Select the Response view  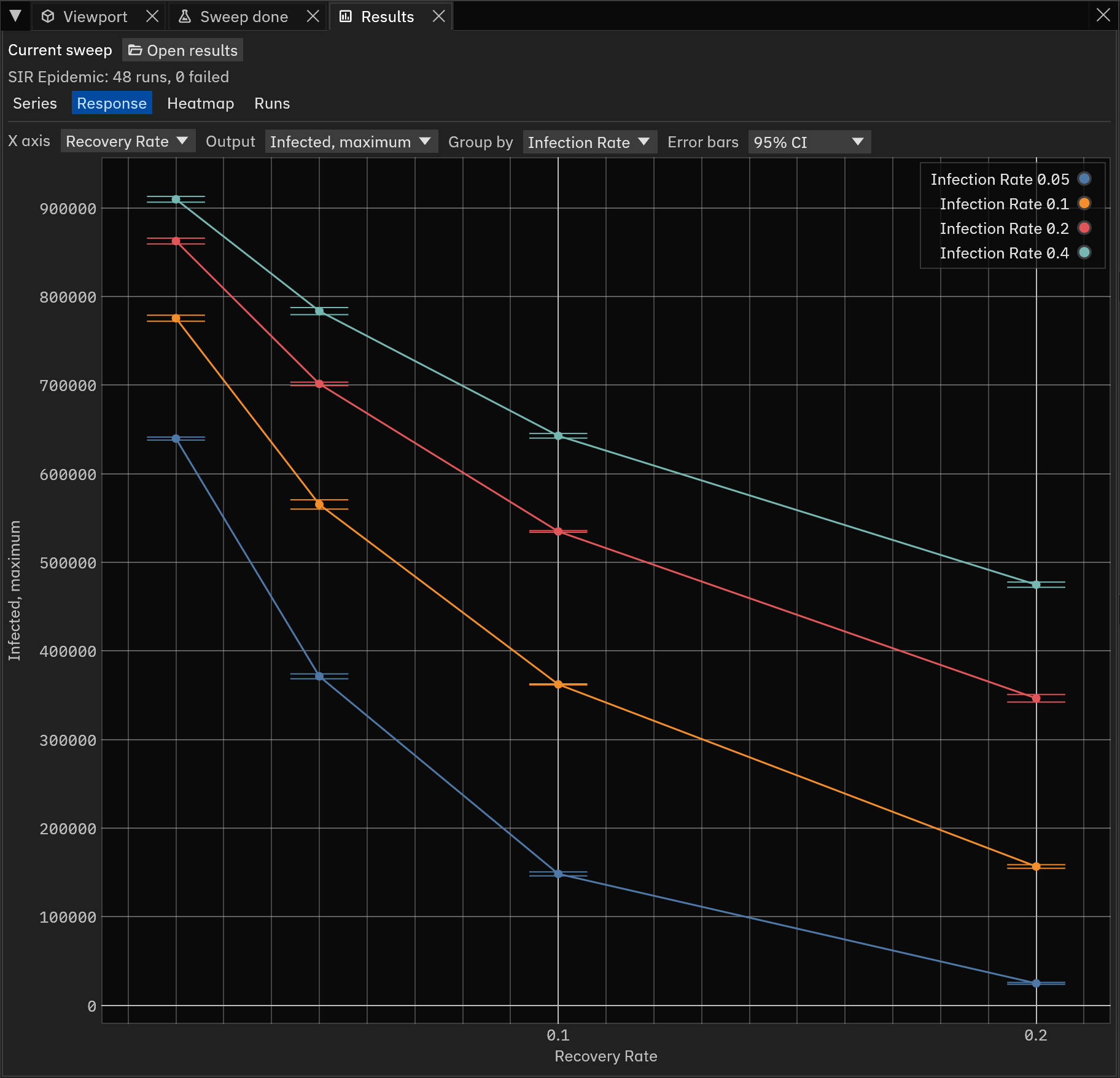tap(112, 103)
